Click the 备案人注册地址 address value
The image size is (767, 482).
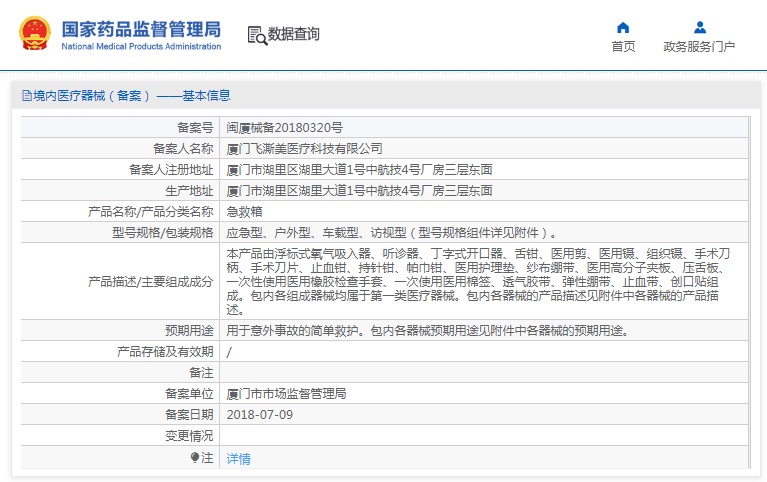pyautogui.click(x=359, y=170)
